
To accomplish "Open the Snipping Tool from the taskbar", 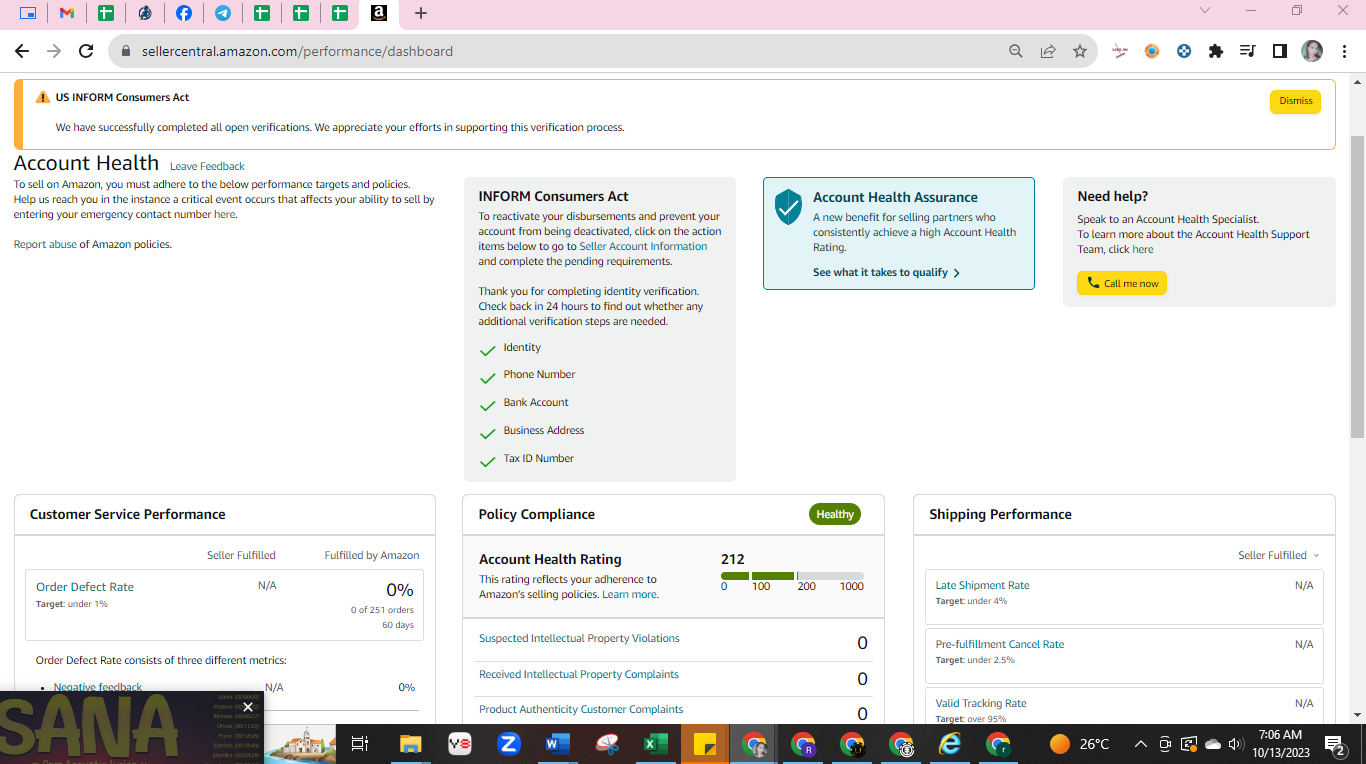I will point(607,744).
